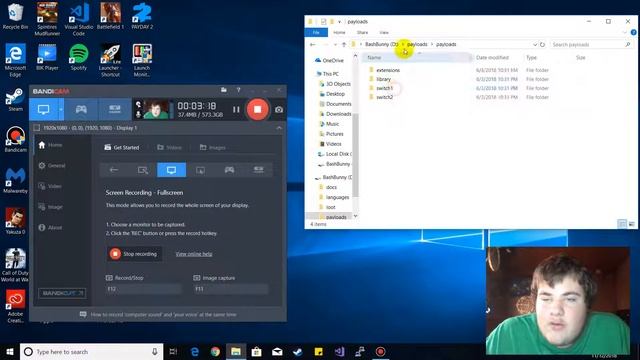This screenshot has width=640, height=360.
Task: Take a screenshot with Bandicam camera icon
Action: click(279, 109)
